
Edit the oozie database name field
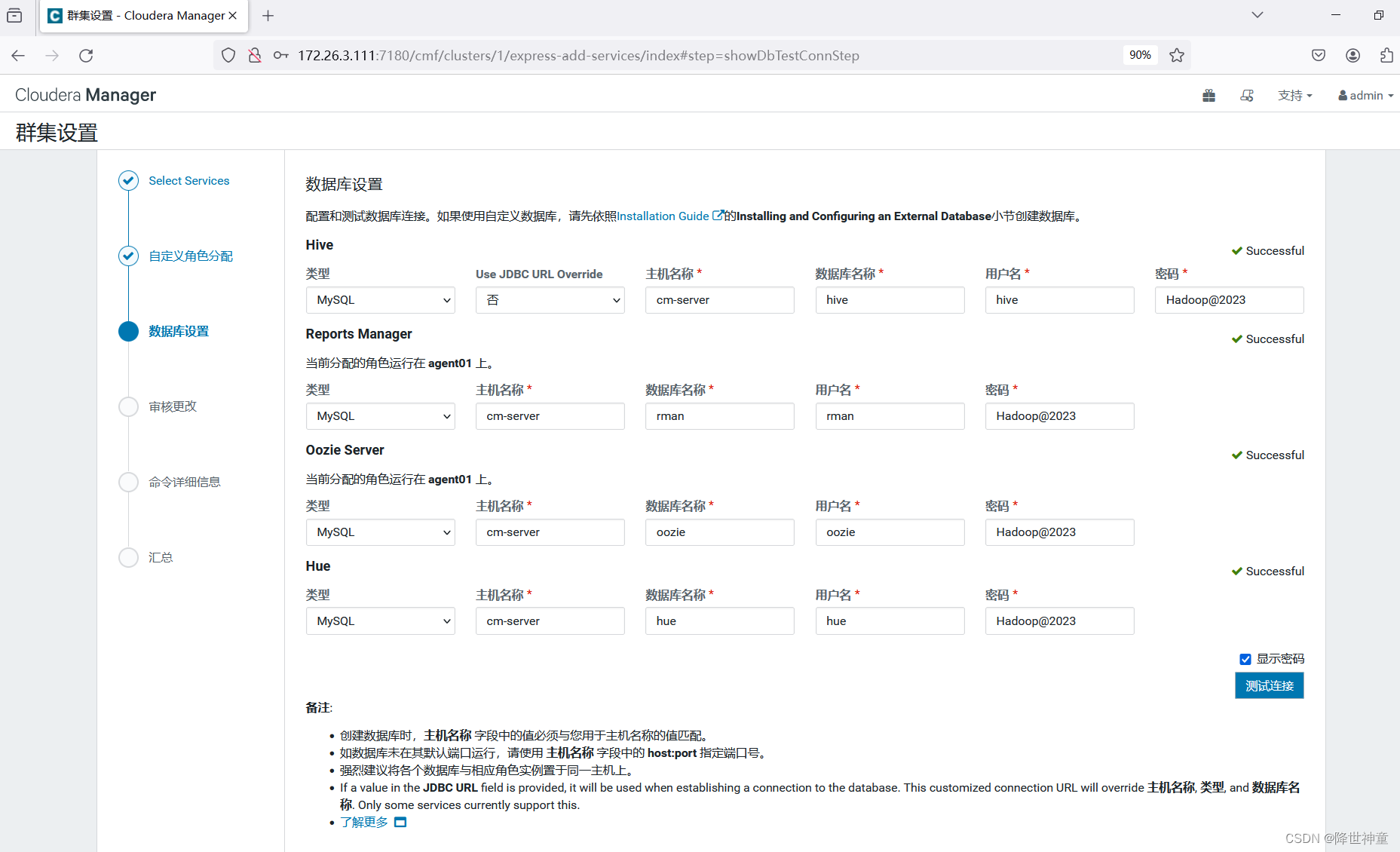click(720, 532)
